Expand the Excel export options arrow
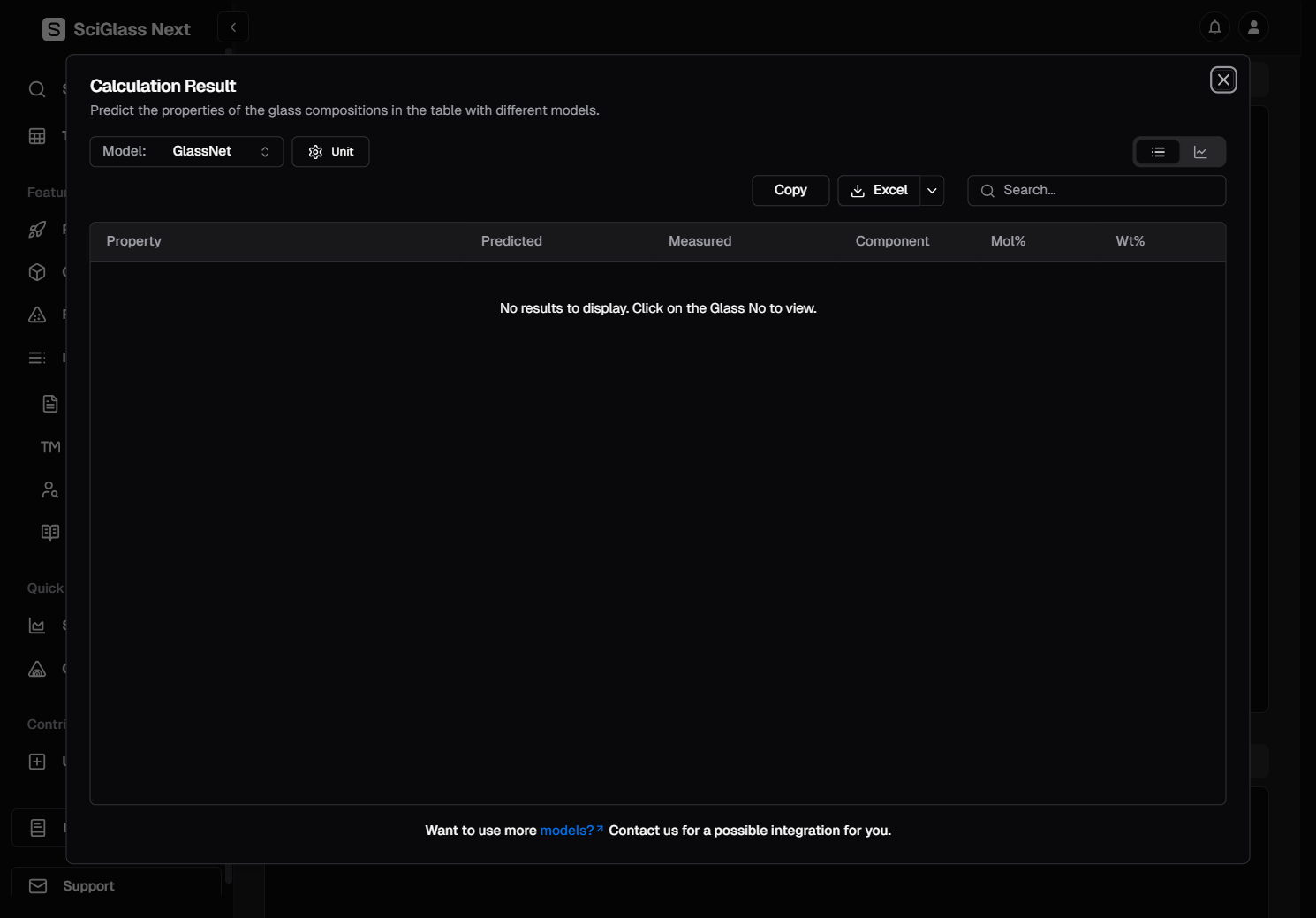 pos(932,191)
